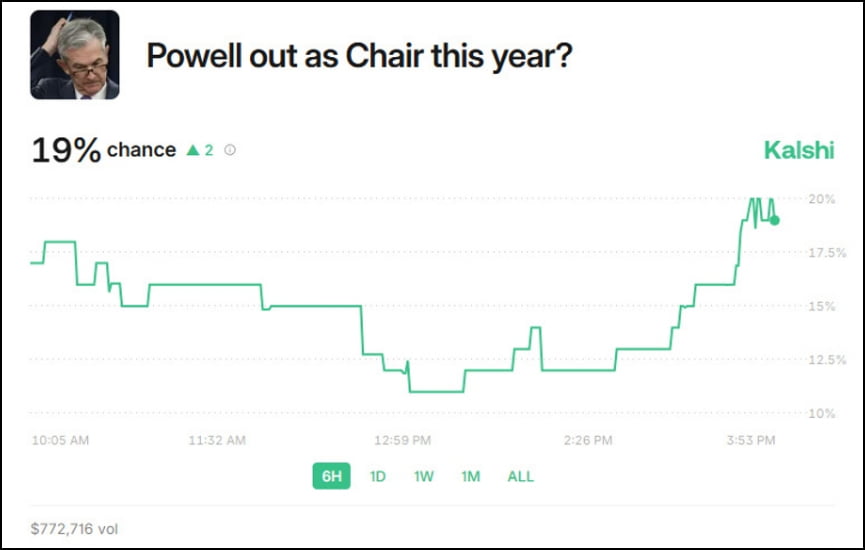
Task: Show the ALL time range
Action: click(520, 476)
